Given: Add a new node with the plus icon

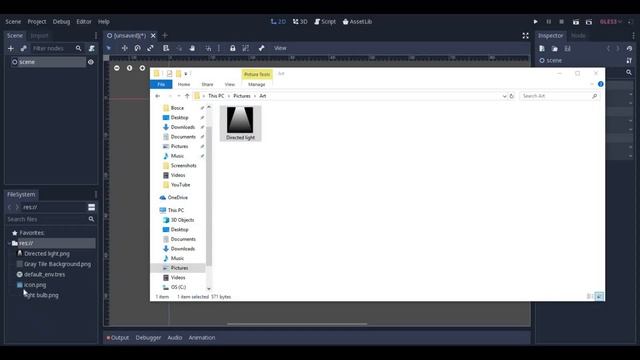Looking at the screenshot, I should pyautogui.click(x=11, y=49).
